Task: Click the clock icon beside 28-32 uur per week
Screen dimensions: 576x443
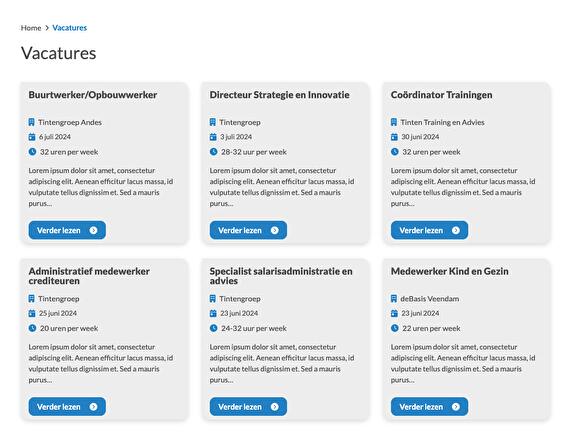Action: tap(213, 151)
